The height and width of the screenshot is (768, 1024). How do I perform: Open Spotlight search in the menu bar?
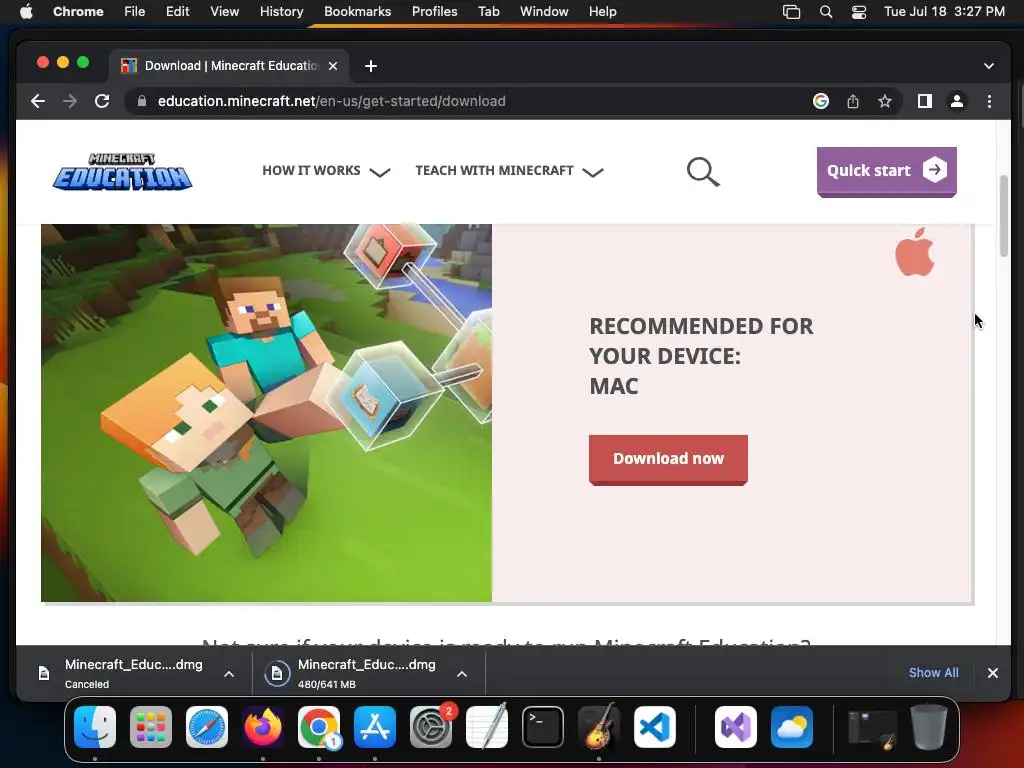[826, 12]
